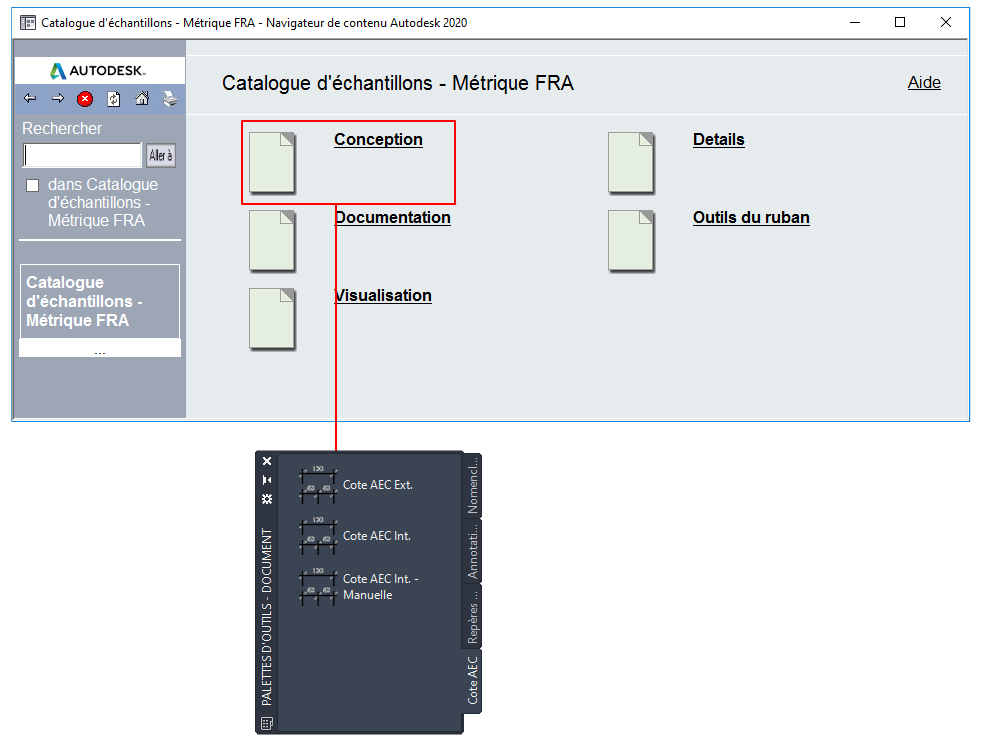
Task: Click the PALETTES D'OUTILS - DOCUMENT title bar
Action: [x=267, y=617]
